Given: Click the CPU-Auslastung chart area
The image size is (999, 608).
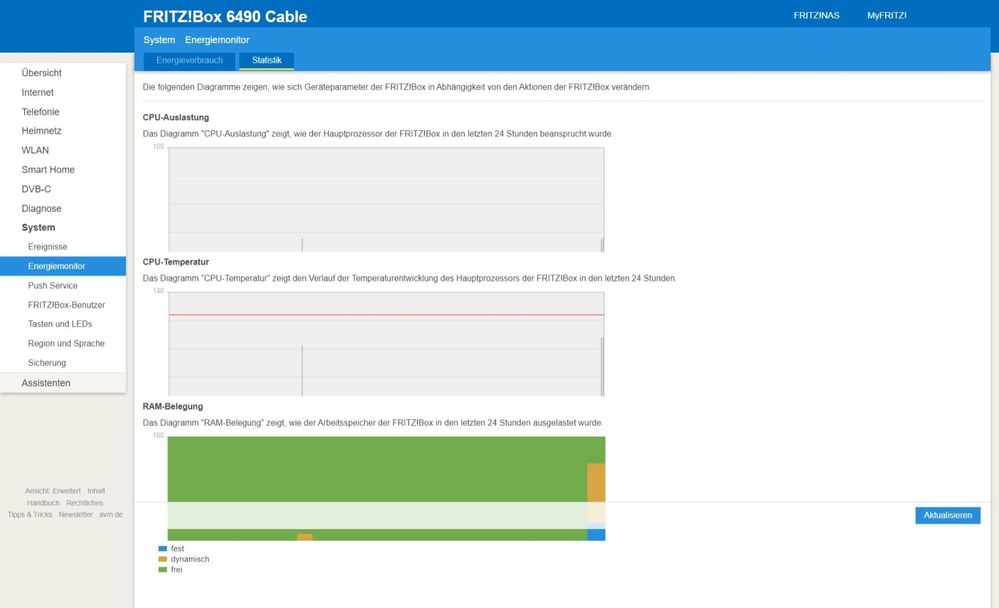Looking at the screenshot, I should (386, 199).
